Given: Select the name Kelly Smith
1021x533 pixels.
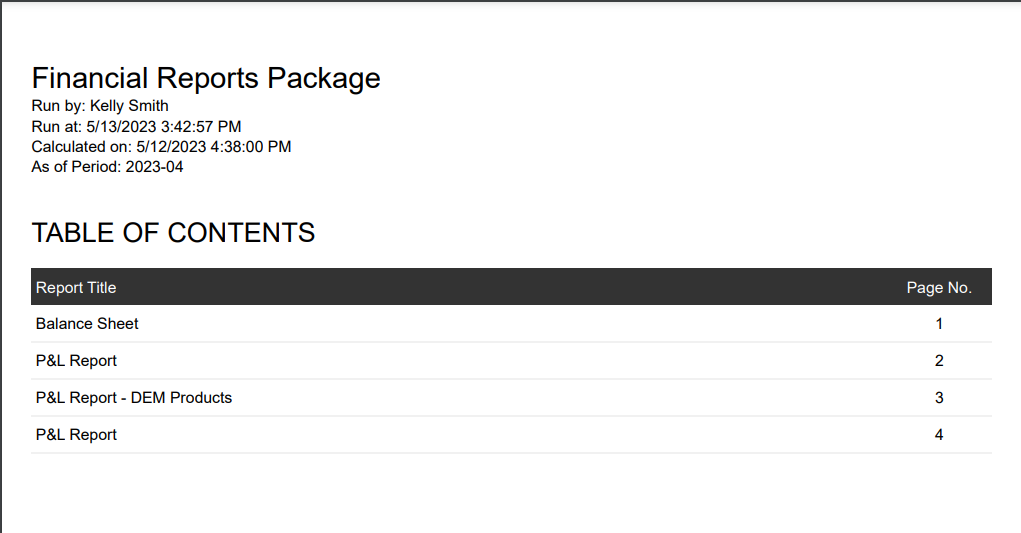Looking at the screenshot, I should (x=129, y=106).
